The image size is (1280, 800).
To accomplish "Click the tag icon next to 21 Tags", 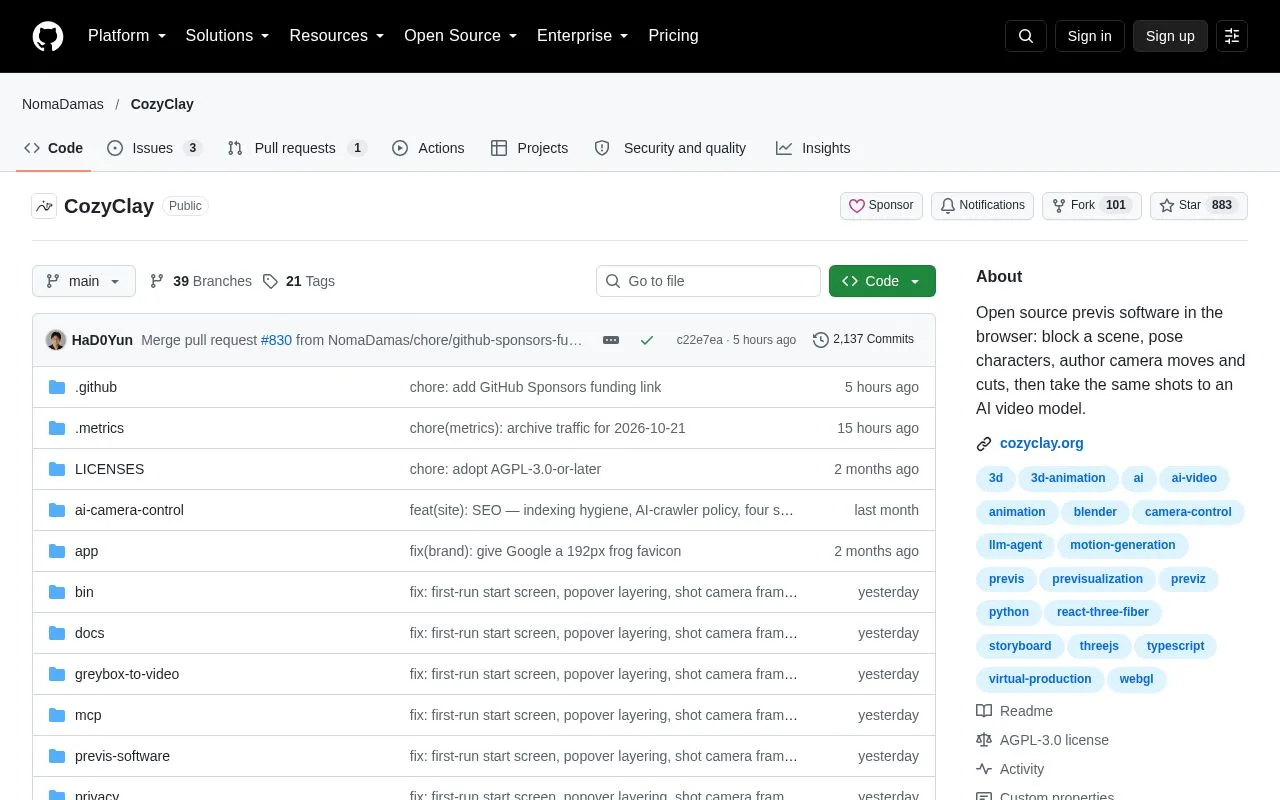I will pyautogui.click(x=270, y=281).
